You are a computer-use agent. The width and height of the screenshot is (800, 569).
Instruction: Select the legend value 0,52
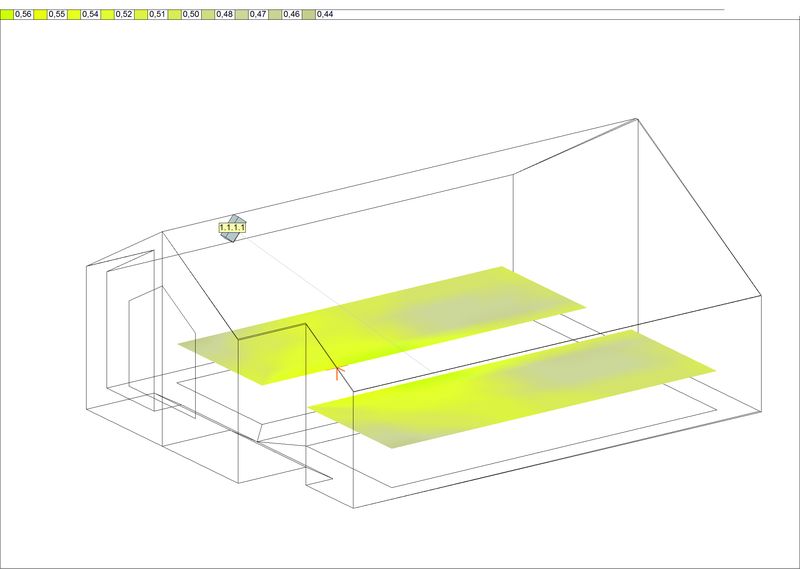124,14
